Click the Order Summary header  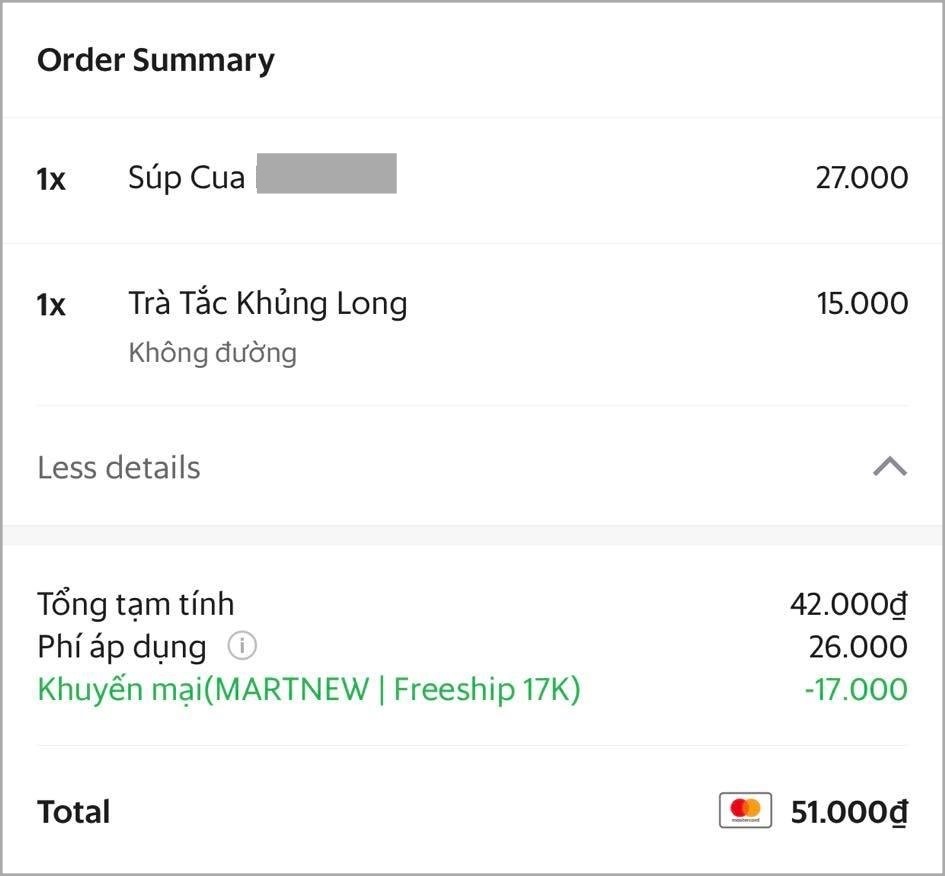(155, 59)
